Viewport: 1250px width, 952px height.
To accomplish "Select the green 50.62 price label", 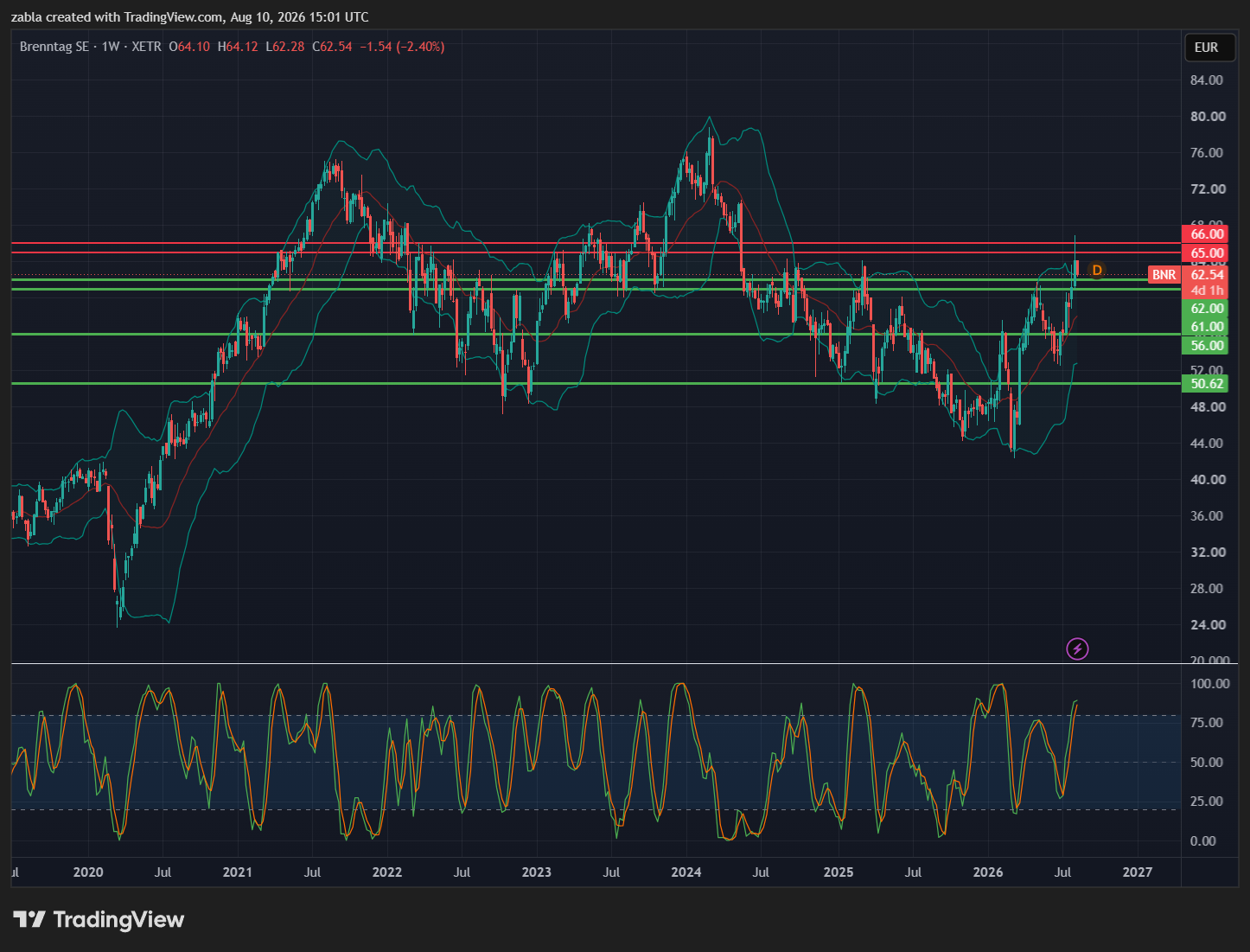I will pyautogui.click(x=1206, y=383).
